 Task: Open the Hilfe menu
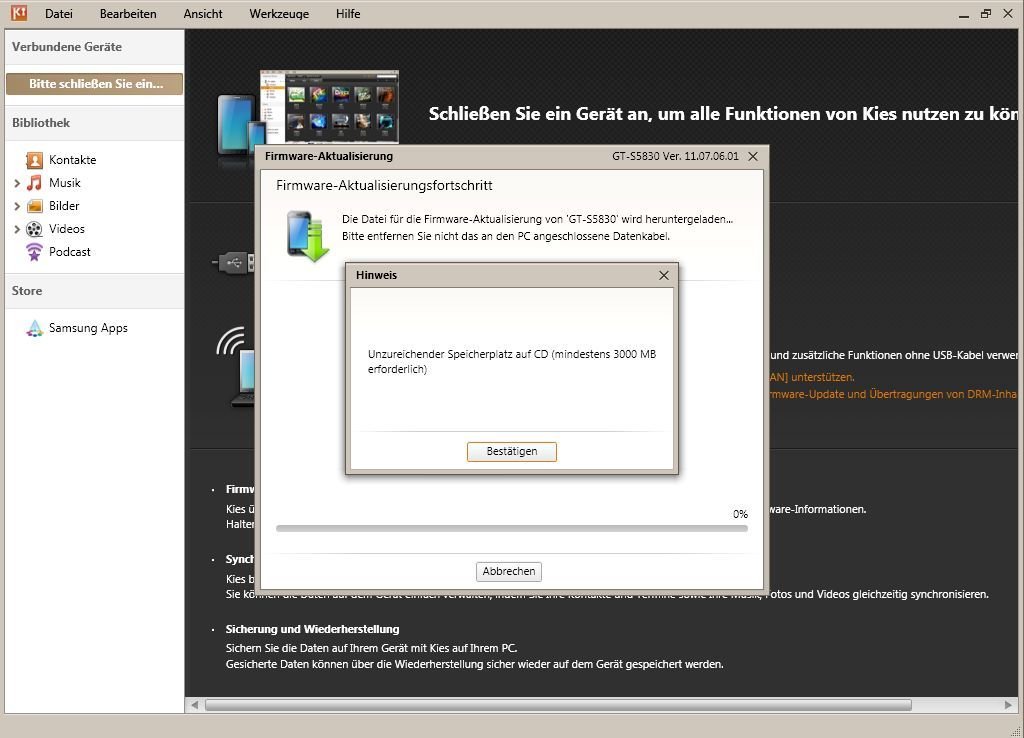348,14
